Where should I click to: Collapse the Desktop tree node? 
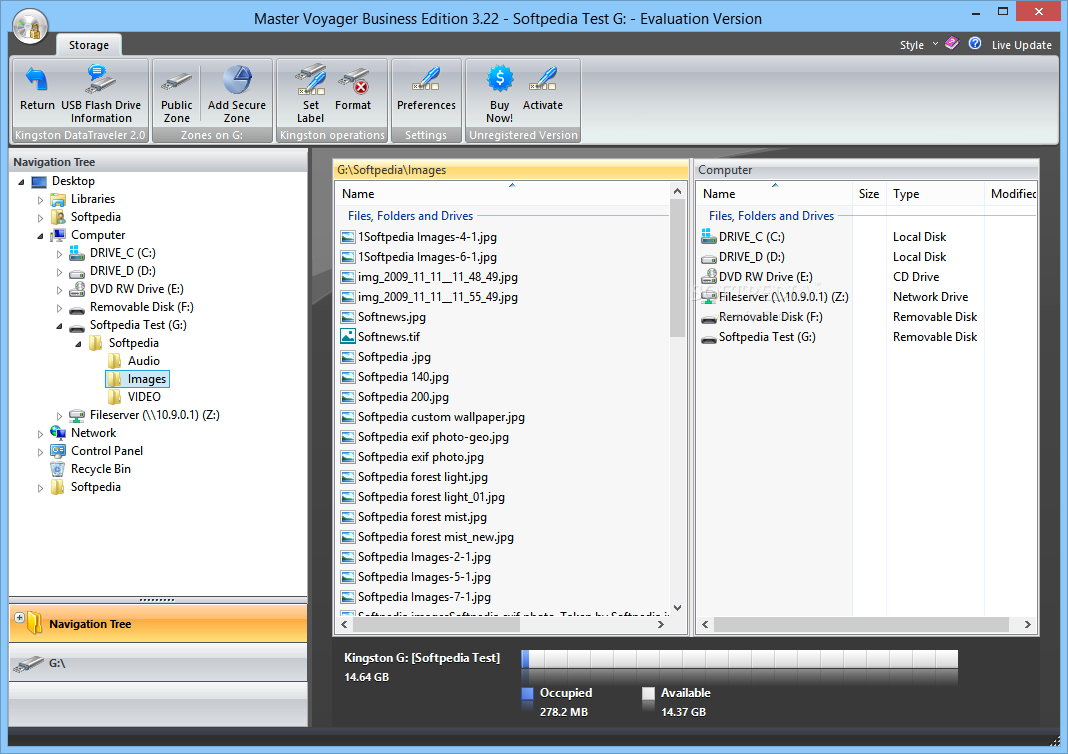(x=21, y=182)
